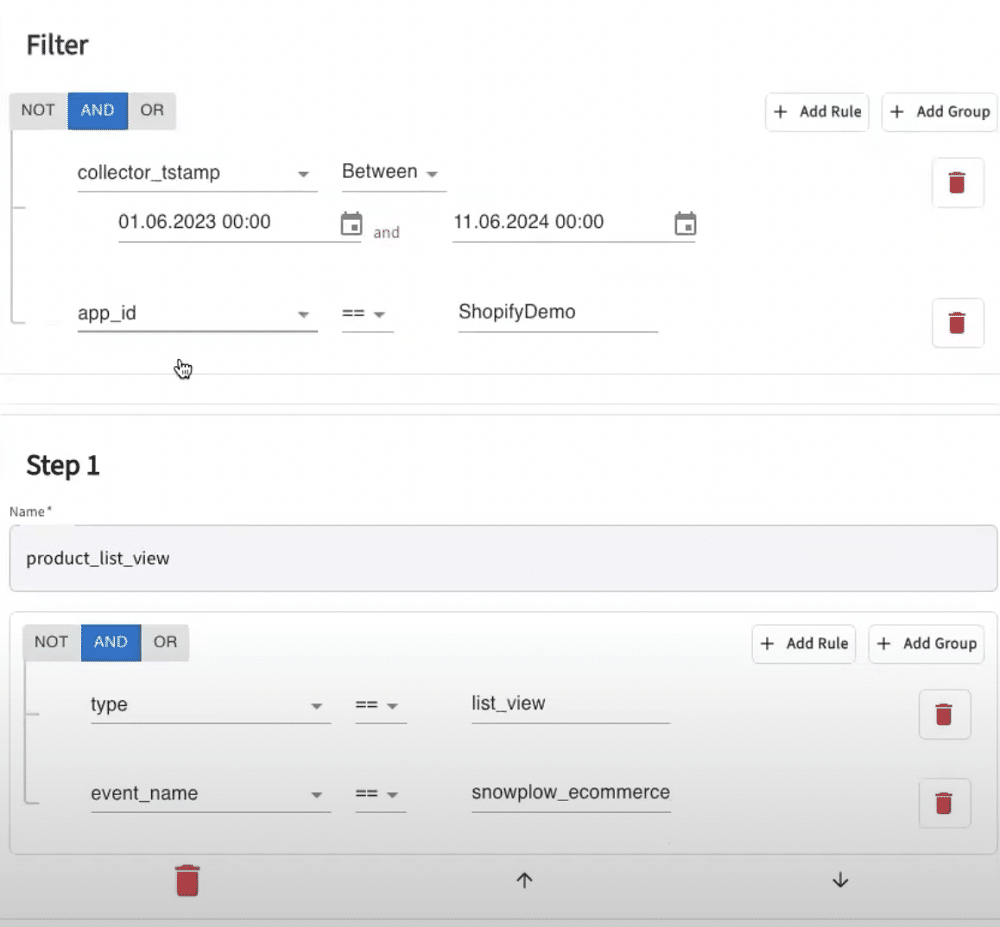Open the == operator dropdown for type
The width and height of the screenshot is (1000, 927).
pyautogui.click(x=381, y=705)
